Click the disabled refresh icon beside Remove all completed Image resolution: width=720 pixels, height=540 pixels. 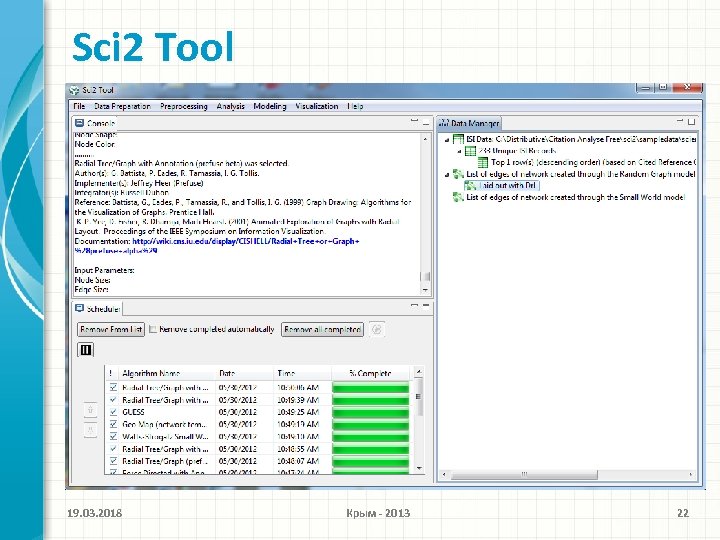tap(377, 329)
